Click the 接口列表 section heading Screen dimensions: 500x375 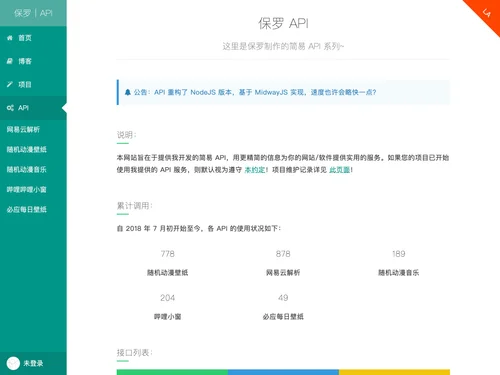click(134, 353)
